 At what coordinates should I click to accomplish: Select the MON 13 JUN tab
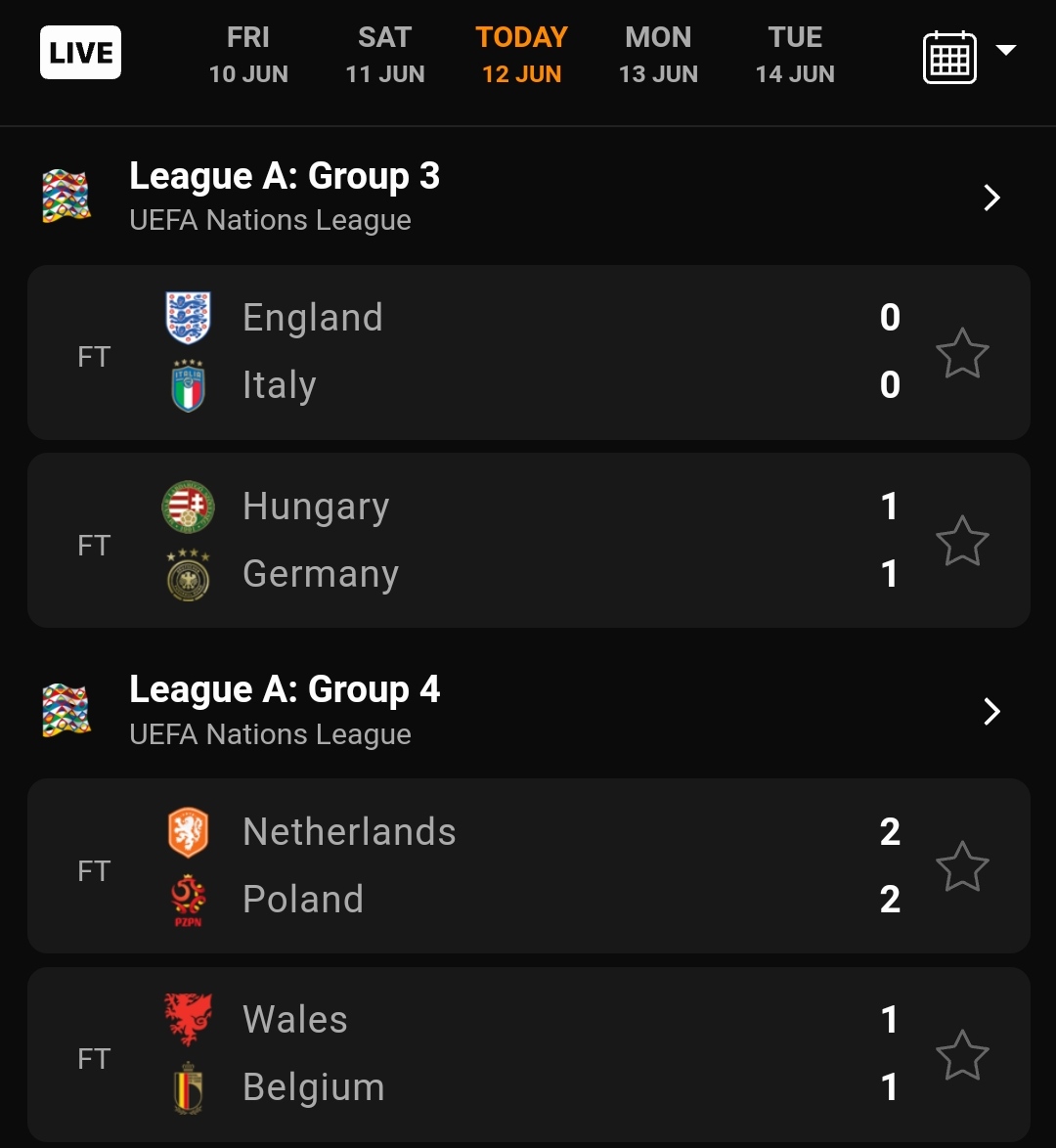point(658,54)
